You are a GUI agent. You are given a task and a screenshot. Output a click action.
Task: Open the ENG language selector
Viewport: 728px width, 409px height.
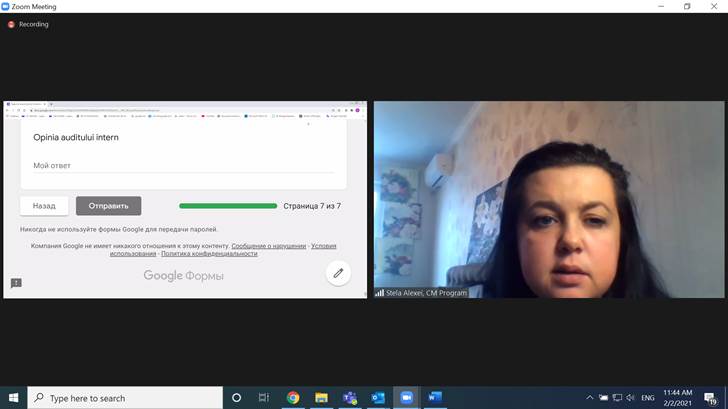pos(648,398)
